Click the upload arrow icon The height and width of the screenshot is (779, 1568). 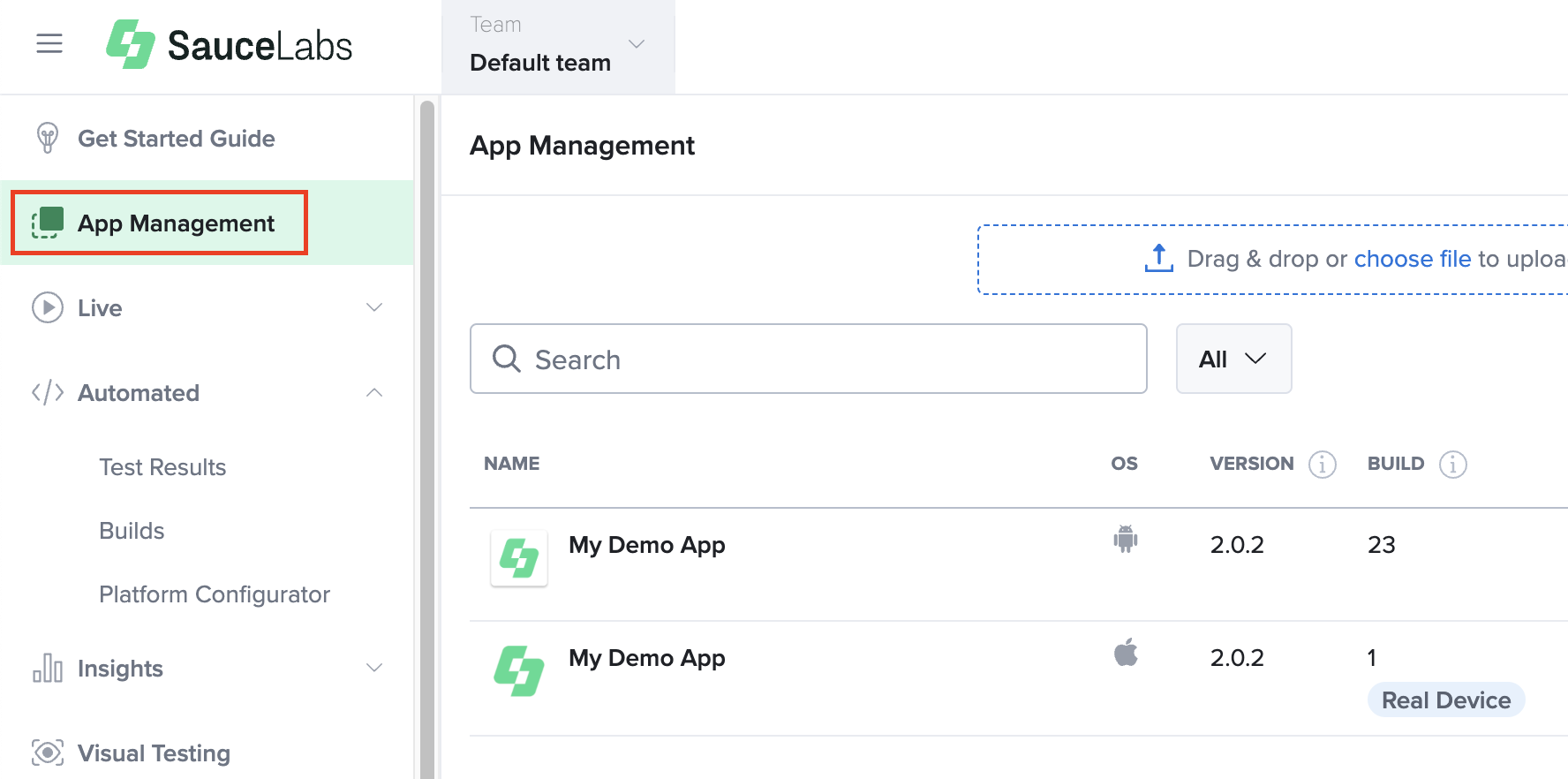[x=1158, y=259]
